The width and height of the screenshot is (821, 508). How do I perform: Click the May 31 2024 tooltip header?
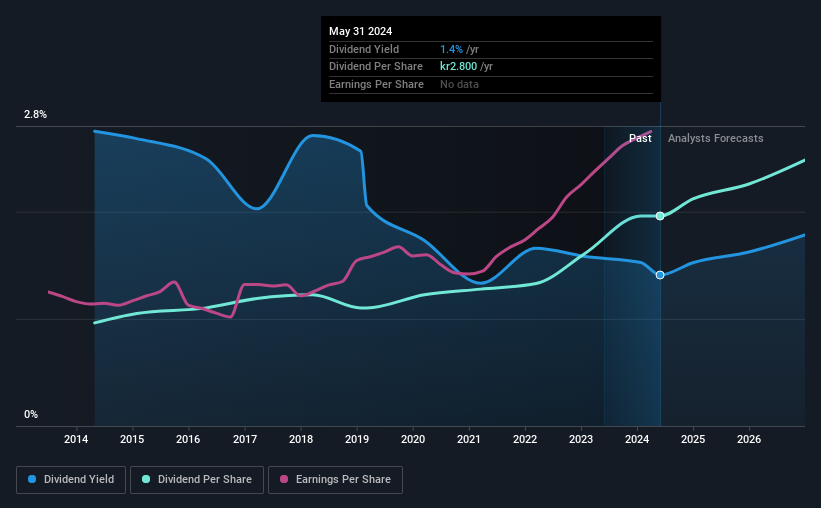360,31
